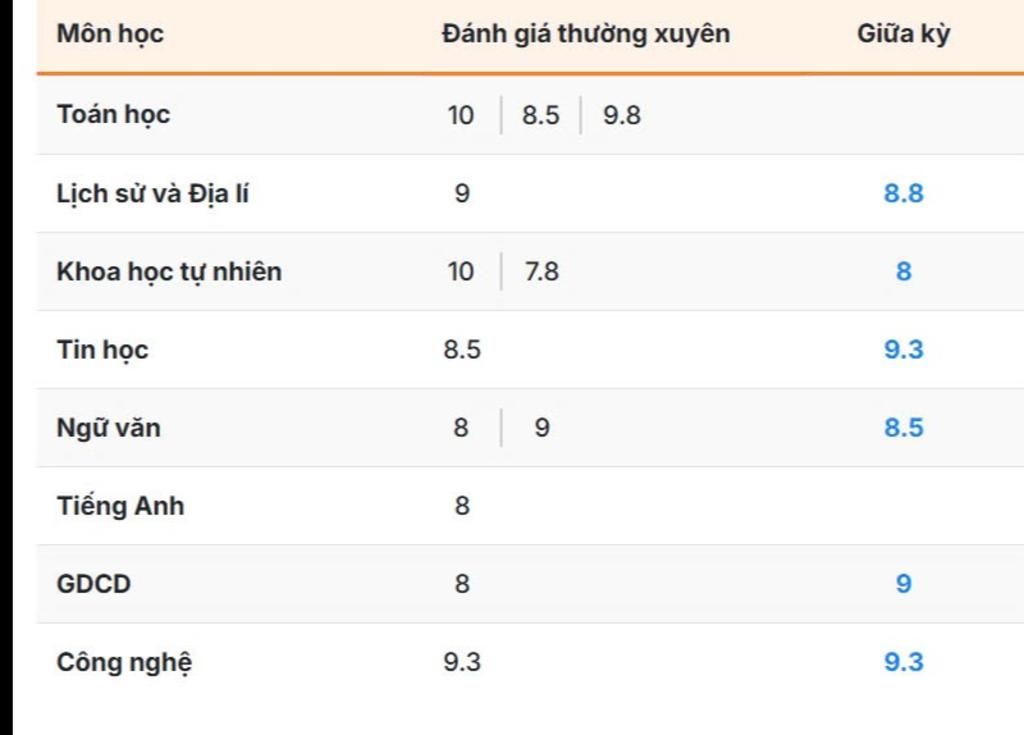
Task: Click the Tiếng Anh subject name
Action: coord(120,506)
